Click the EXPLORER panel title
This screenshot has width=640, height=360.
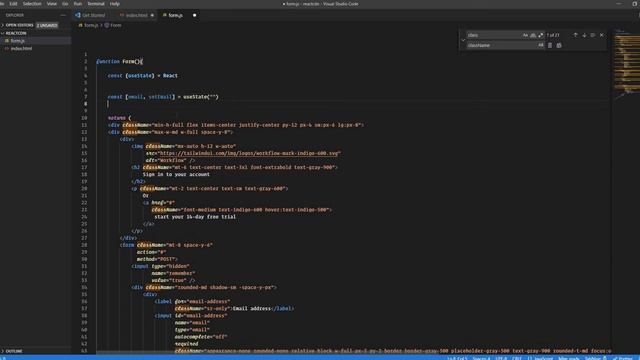coord(15,15)
